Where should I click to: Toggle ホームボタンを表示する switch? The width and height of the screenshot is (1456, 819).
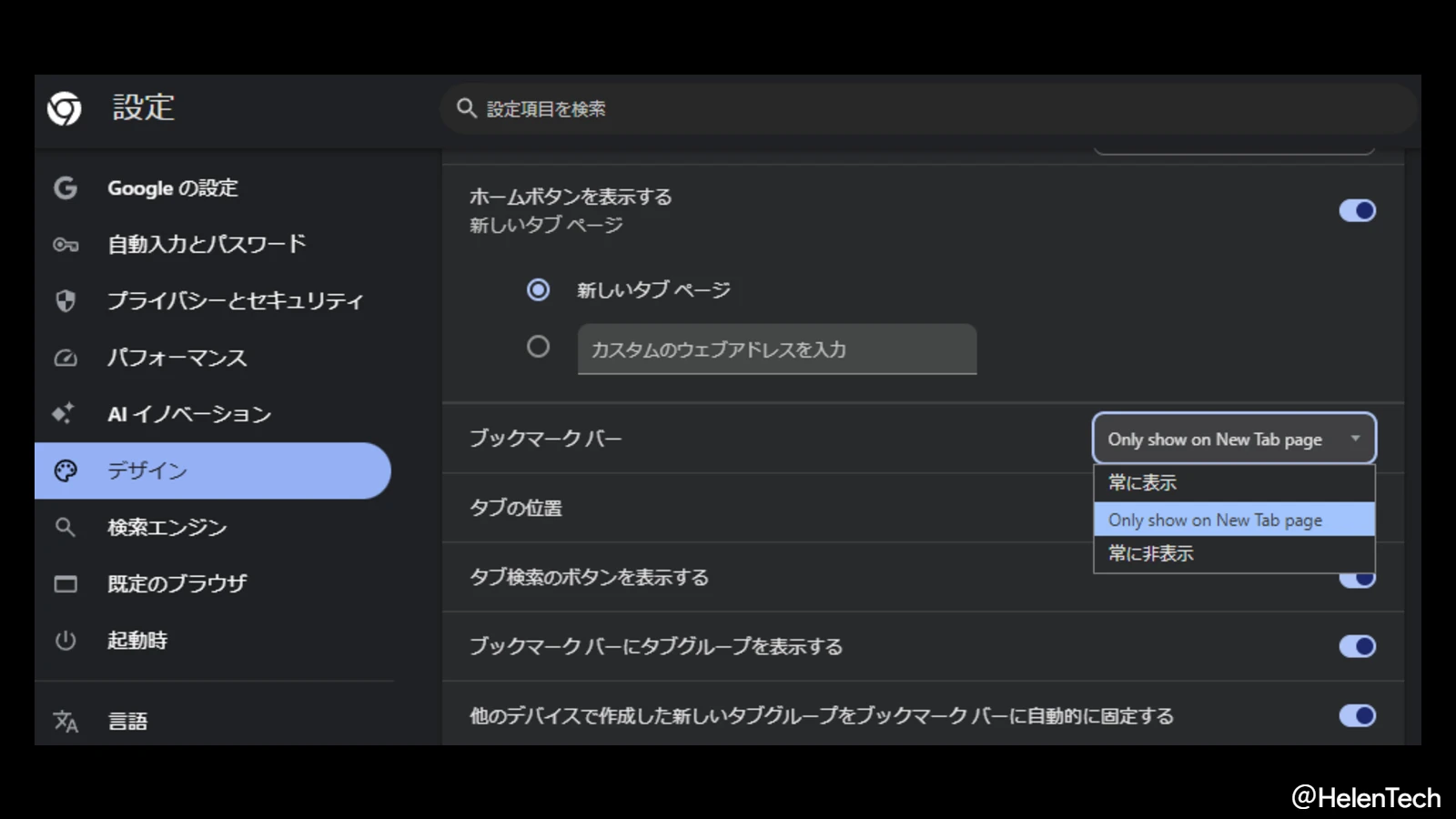click(1357, 210)
